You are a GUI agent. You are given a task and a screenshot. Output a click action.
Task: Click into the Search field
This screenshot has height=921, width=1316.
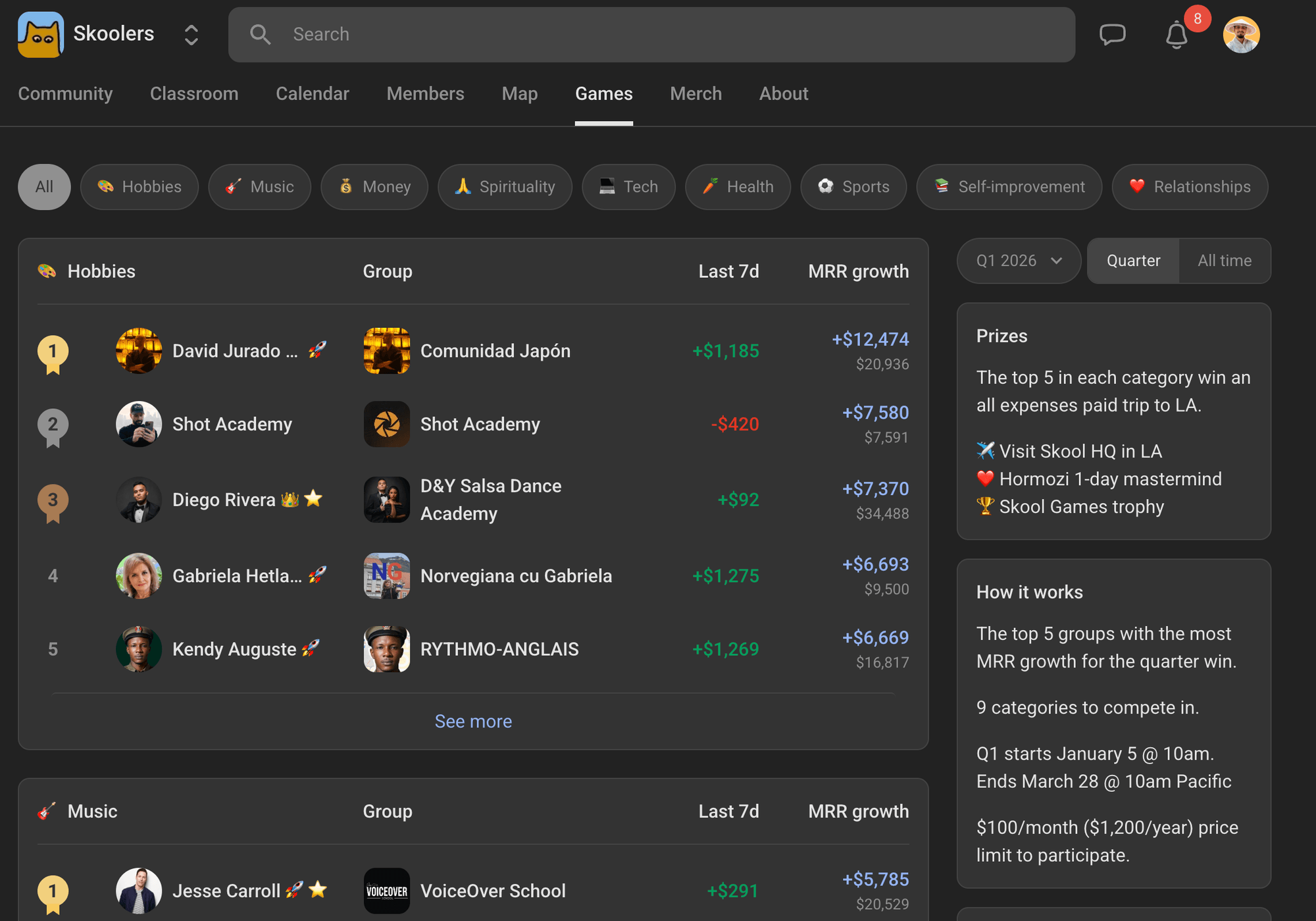coord(651,34)
